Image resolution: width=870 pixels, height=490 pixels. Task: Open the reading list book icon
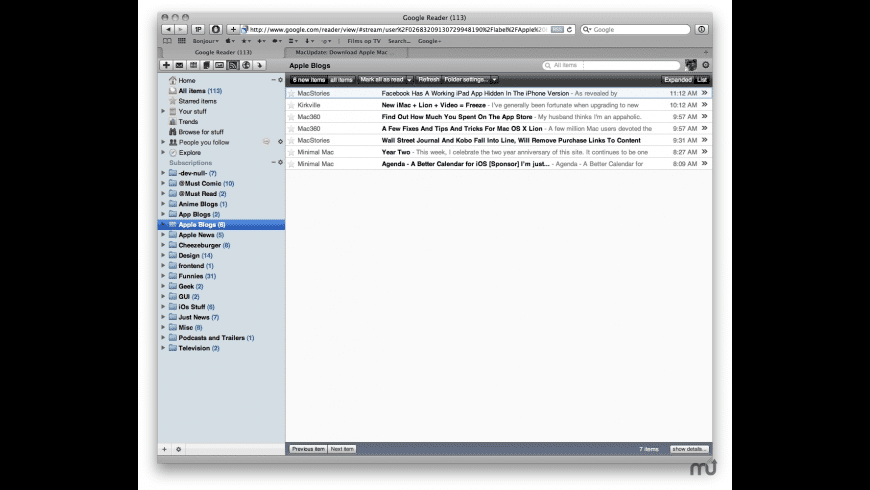coord(167,41)
